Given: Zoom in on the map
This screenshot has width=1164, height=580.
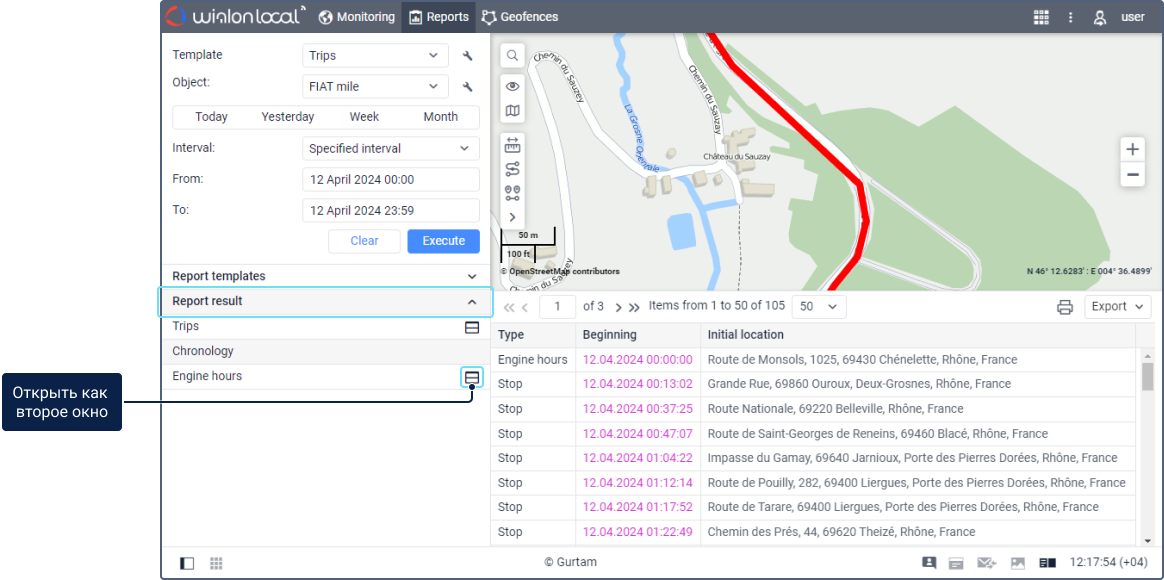Looking at the screenshot, I should (1132, 149).
